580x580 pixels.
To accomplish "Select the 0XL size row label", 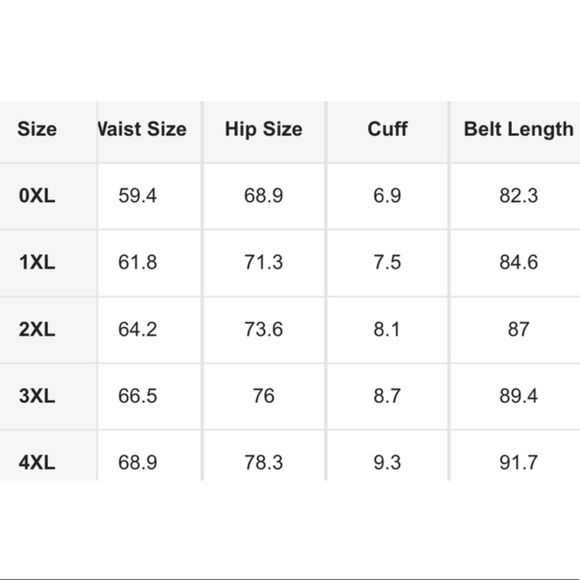I will (x=37, y=196).
